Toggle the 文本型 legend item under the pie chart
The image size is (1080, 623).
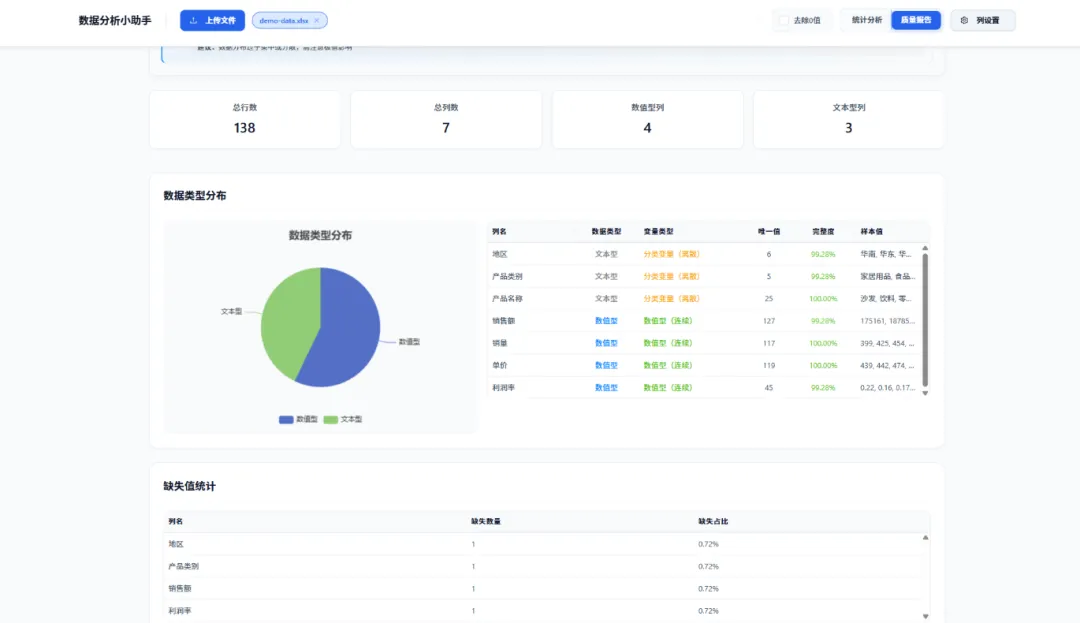[343, 419]
